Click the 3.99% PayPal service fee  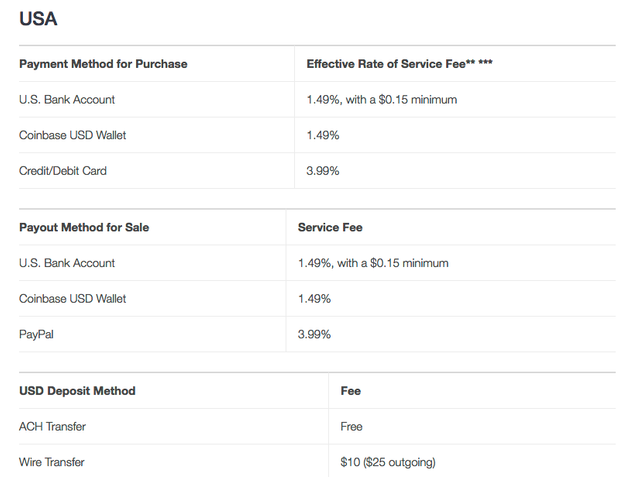[x=314, y=334]
